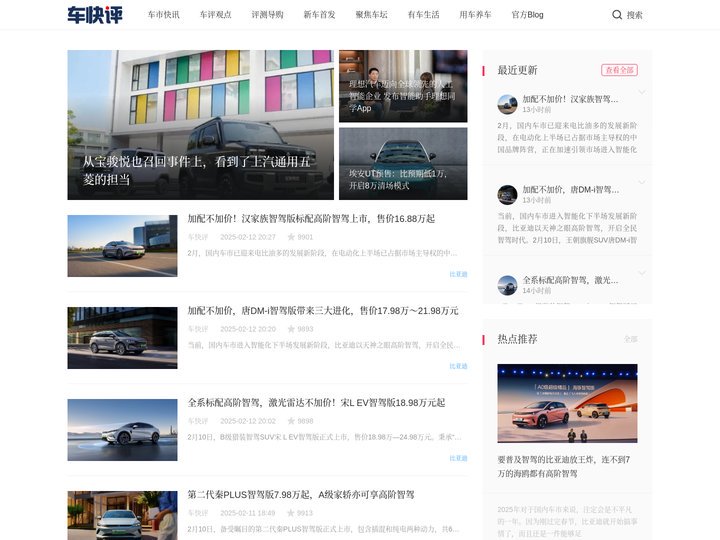The height and width of the screenshot is (540, 720).
Task: Click 车快评 author under 汉家族 article
Action: (x=198, y=237)
